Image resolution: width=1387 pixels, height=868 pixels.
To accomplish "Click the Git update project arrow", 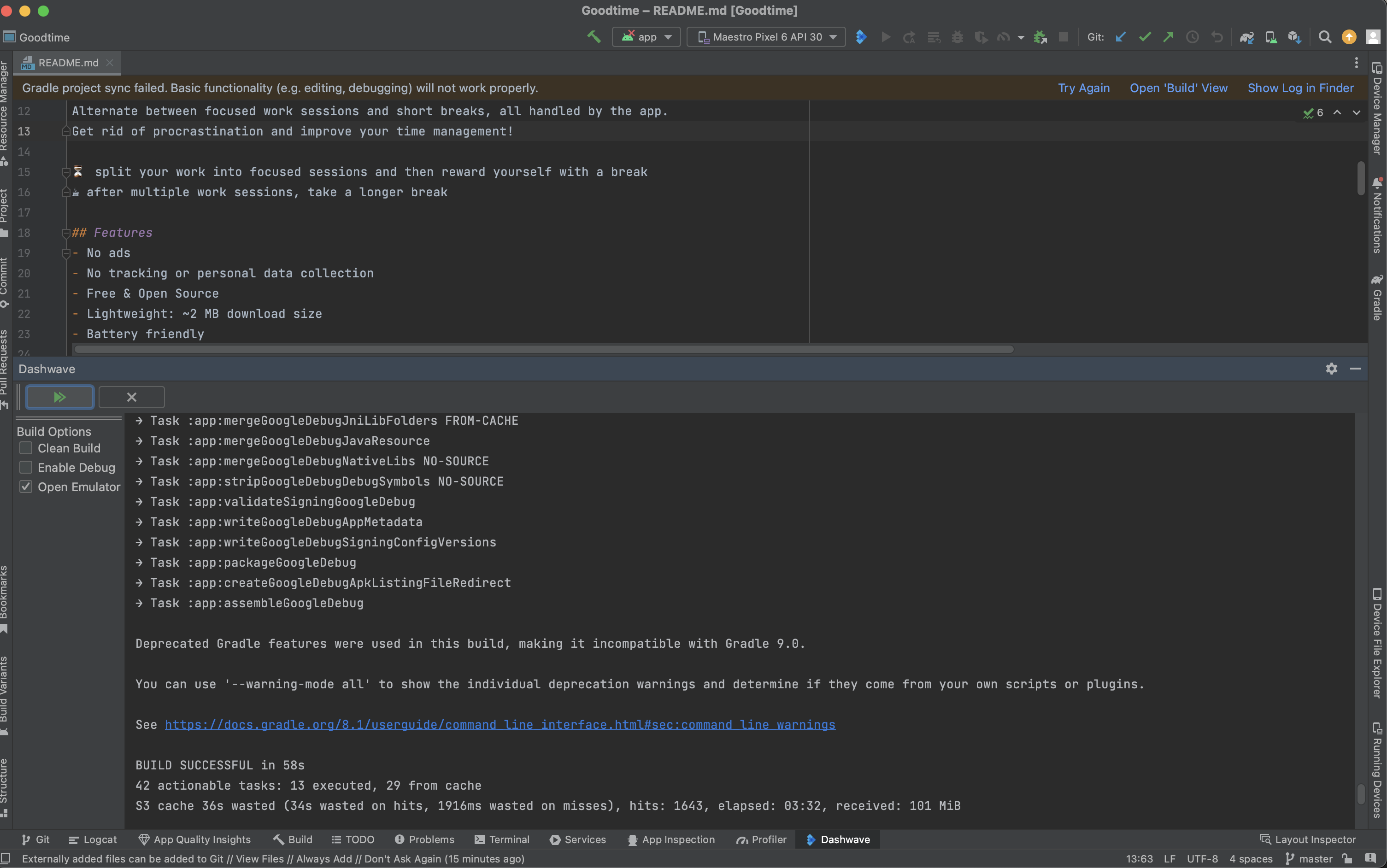I will tap(1120, 37).
